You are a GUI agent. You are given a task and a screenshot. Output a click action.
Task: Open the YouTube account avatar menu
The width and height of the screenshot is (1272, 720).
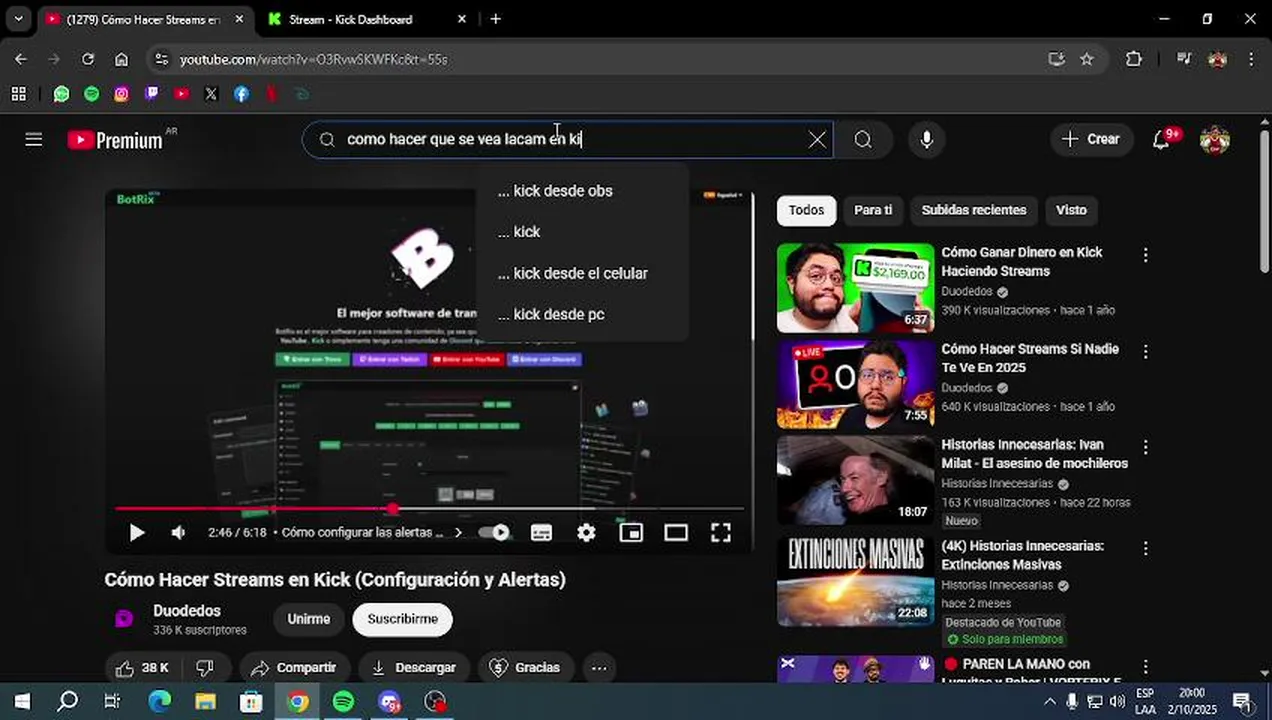point(1215,140)
